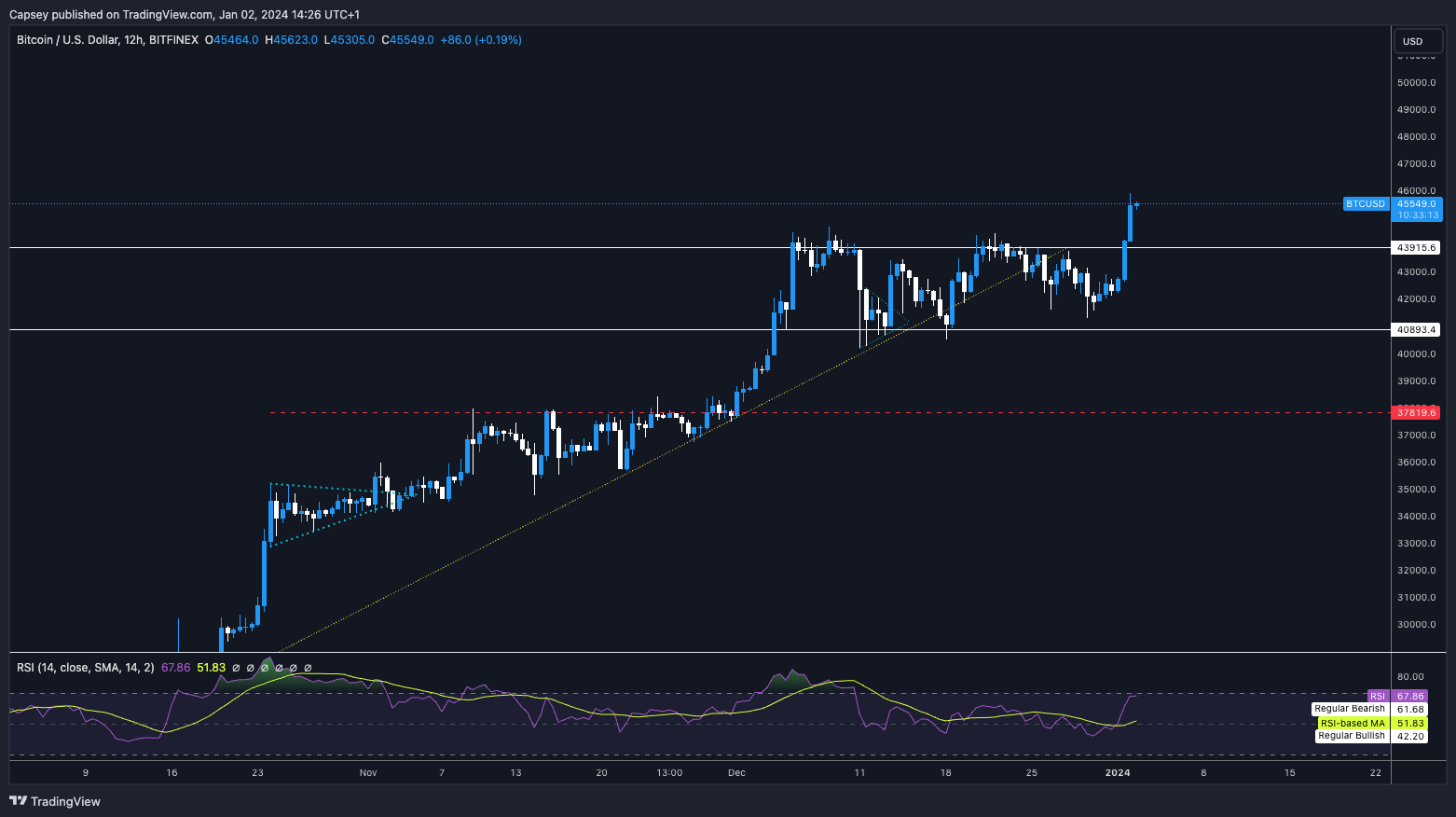Click first hidden-value symbol in RSI legend
The image size is (1456, 817).
point(236,668)
